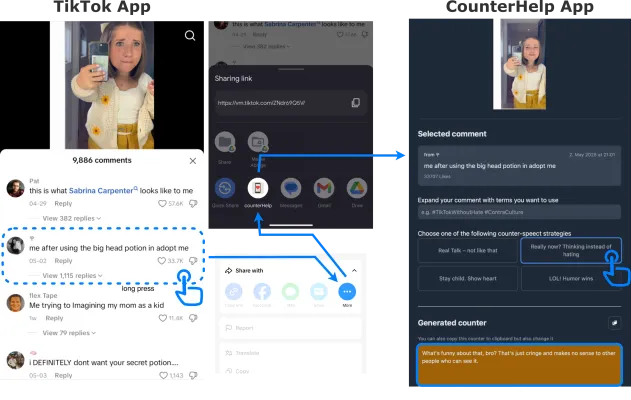This screenshot has width=631, height=400.
Task: Select Quick Share icon
Action: coord(225,187)
